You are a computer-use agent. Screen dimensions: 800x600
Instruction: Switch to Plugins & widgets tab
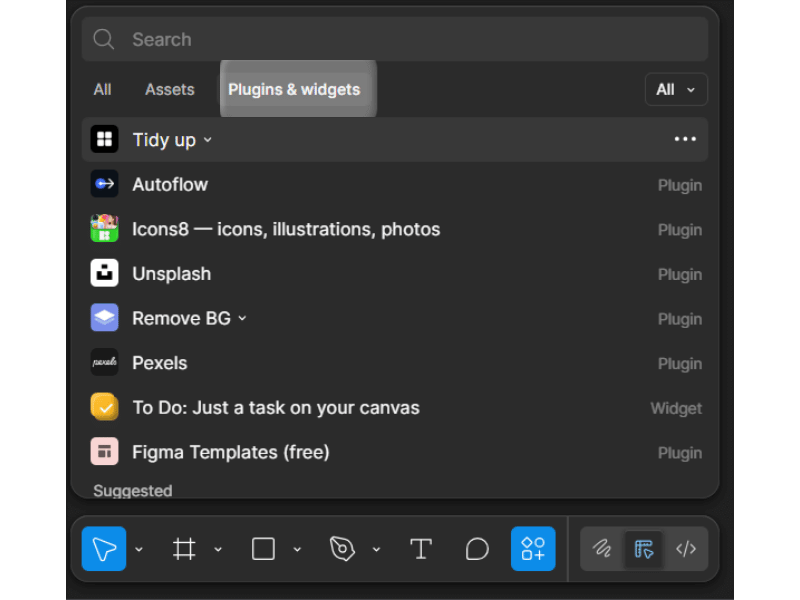tap(294, 89)
